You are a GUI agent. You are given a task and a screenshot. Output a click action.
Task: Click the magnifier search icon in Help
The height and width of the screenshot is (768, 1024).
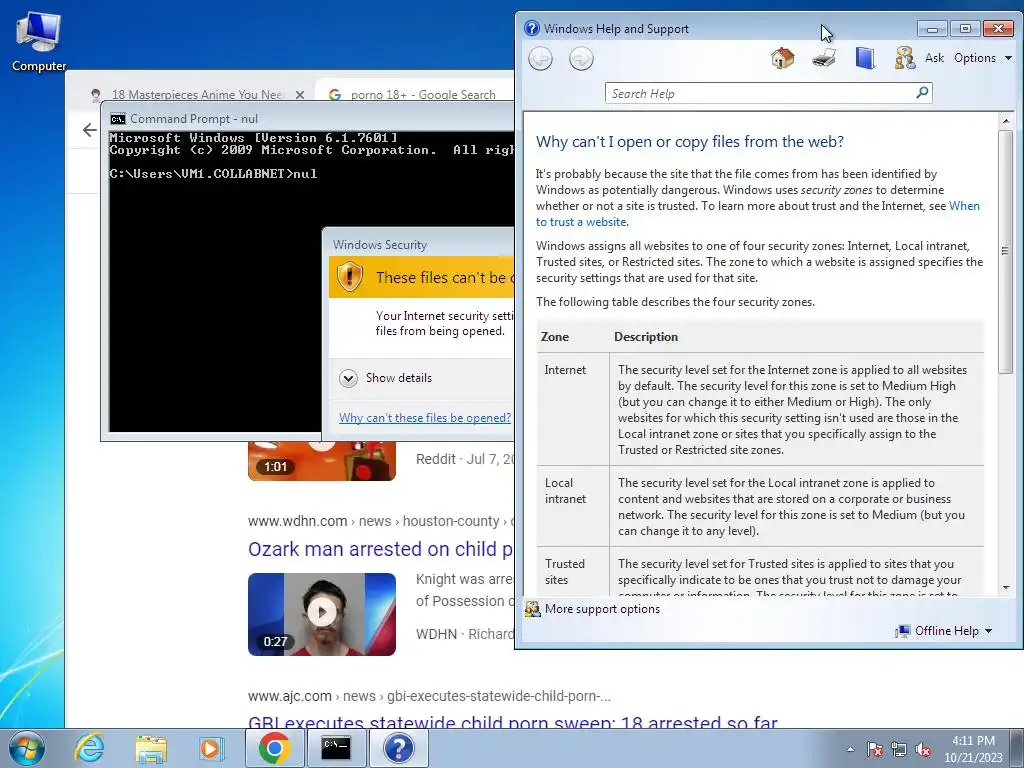[922, 93]
